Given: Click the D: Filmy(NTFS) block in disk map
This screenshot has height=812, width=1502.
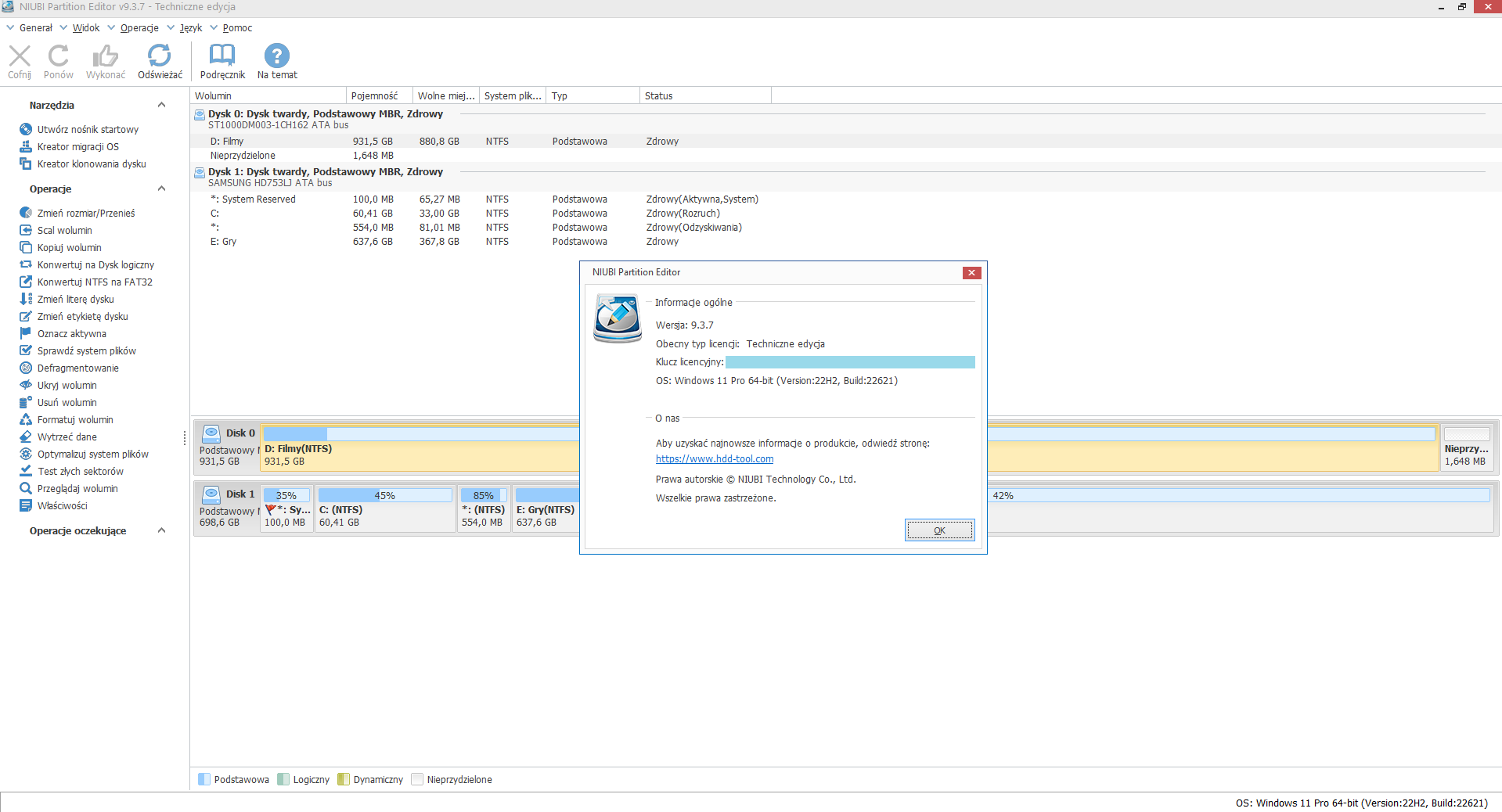Looking at the screenshot, I should 849,447.
